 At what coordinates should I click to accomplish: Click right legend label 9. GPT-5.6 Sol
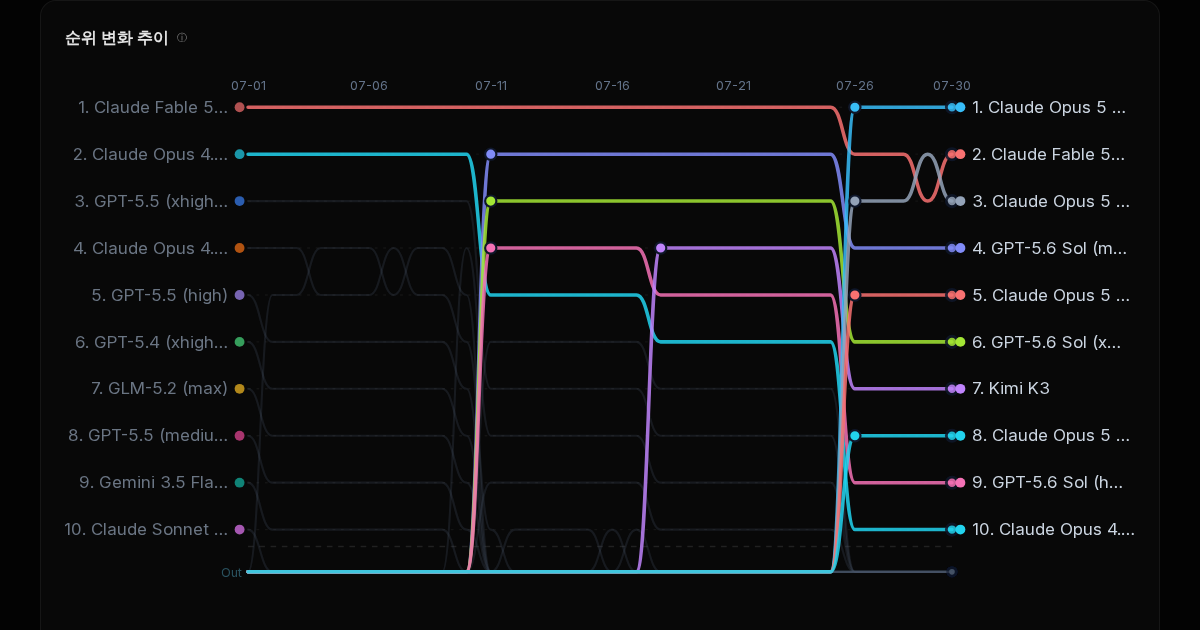click(x=1048, y=482)
